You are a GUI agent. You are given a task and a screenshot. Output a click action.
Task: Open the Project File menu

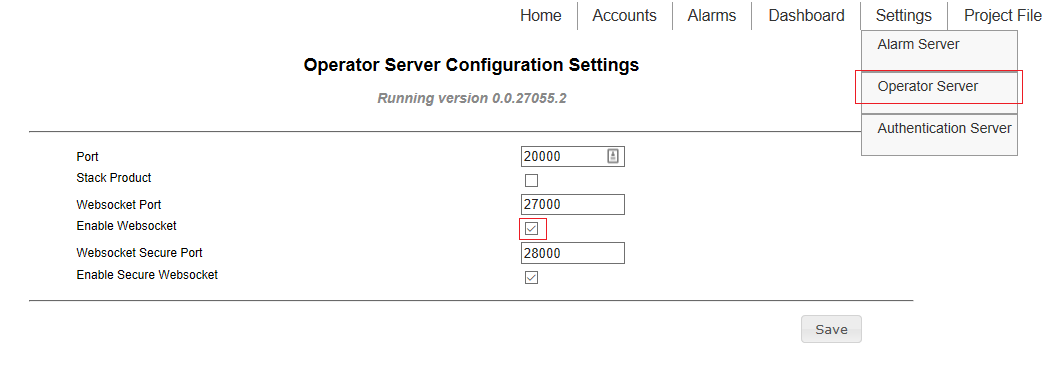[1003, 15]
